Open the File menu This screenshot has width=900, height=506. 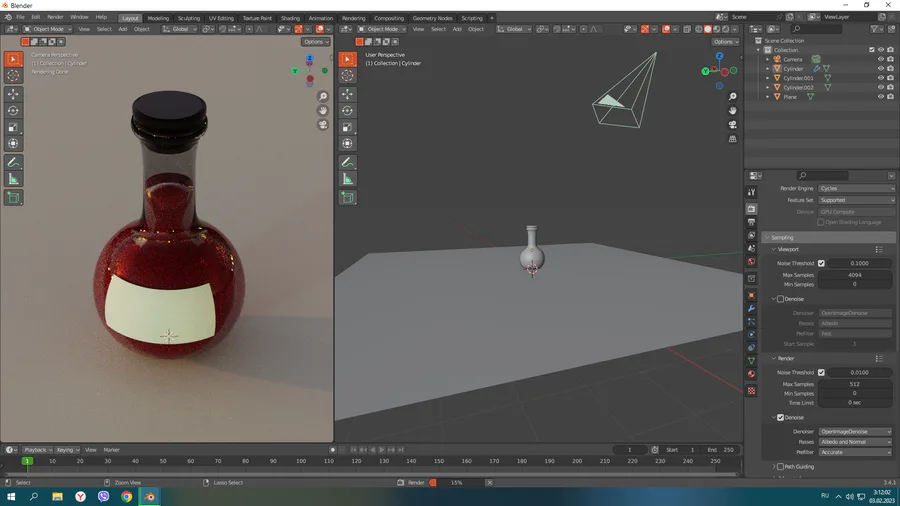pos(20,17)
